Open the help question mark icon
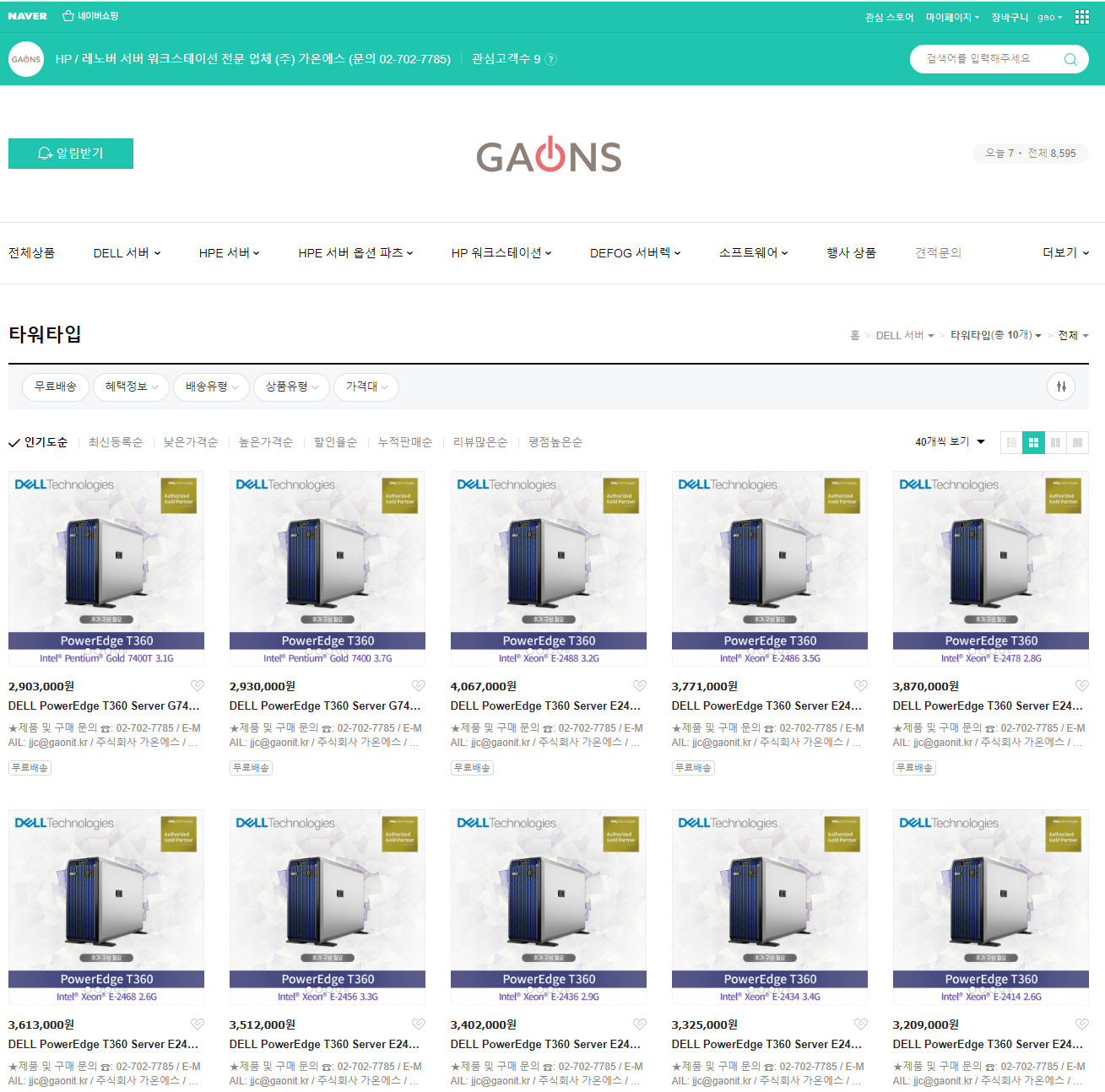The width and height of the screenshot is (1105, 1092). [x=551, y=59]
